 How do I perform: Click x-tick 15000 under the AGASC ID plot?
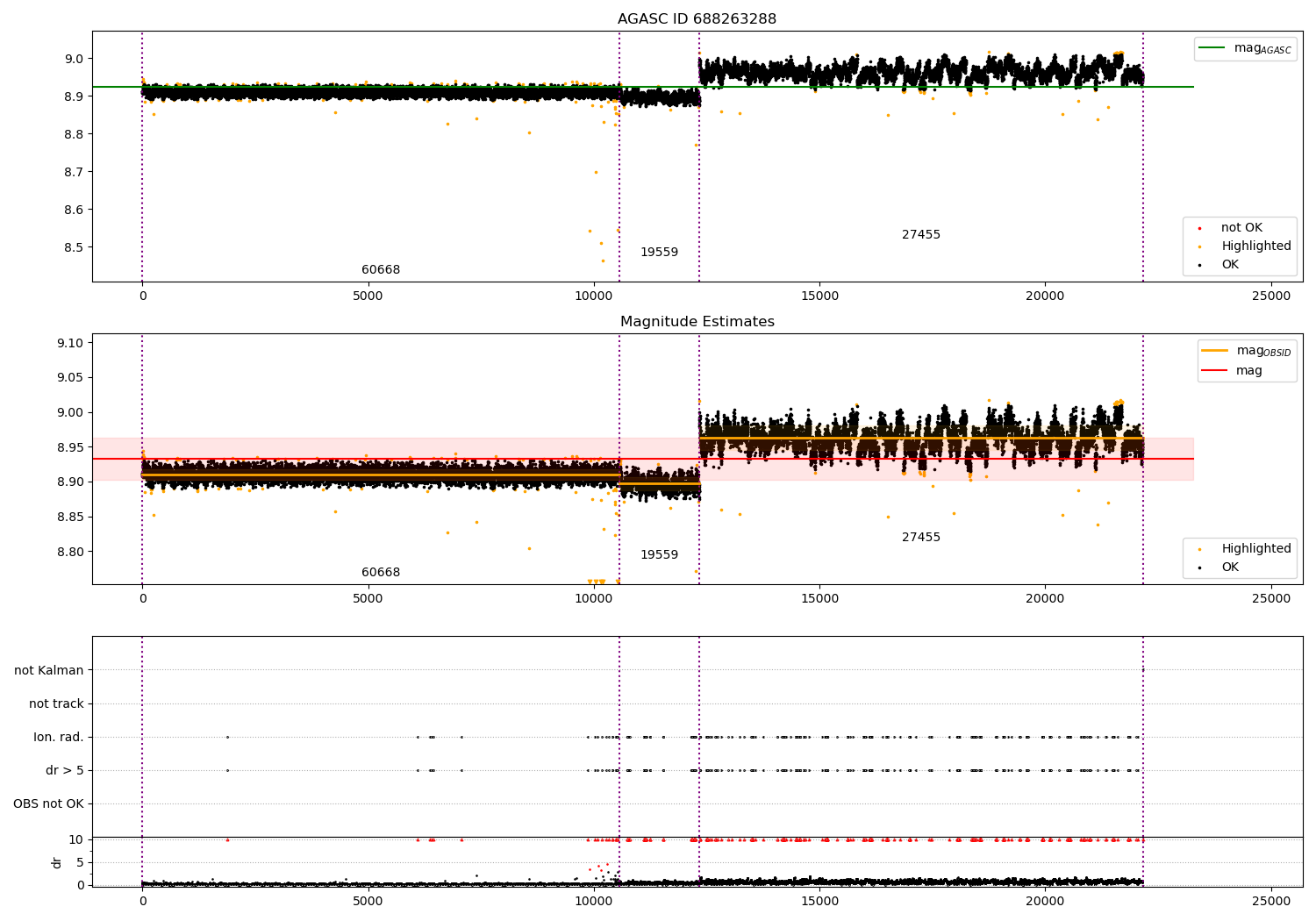click(x=819, y=296)
